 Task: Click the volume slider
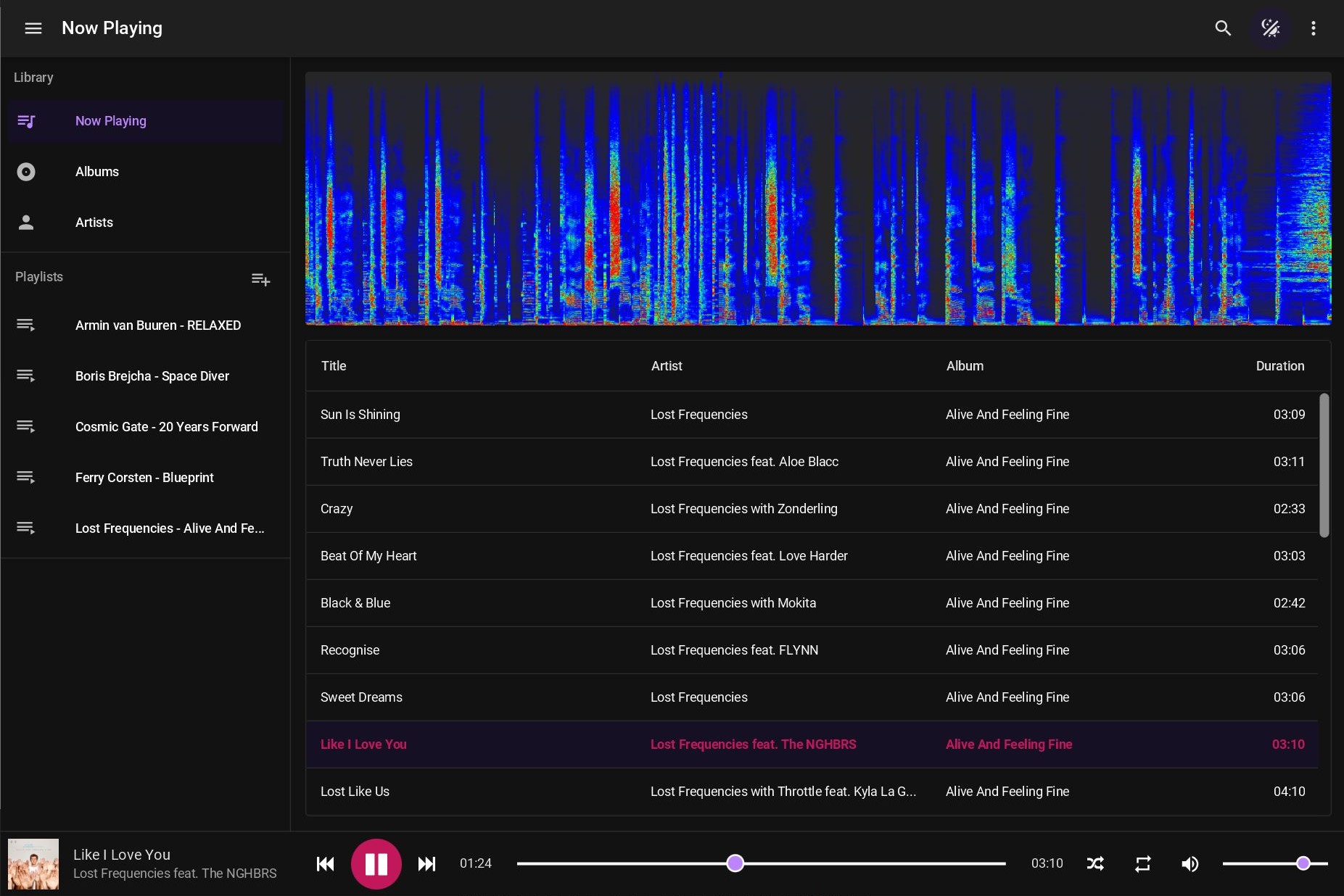coord(1275,863)
